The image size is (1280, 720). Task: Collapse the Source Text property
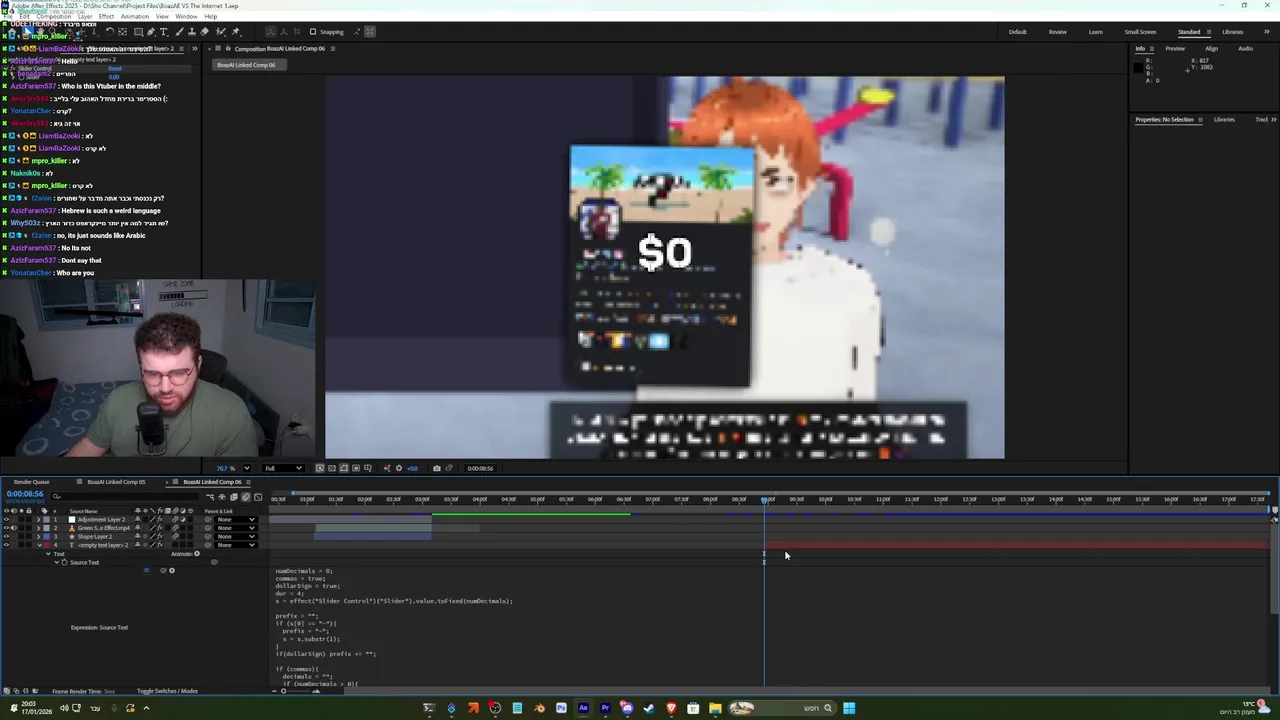click(x=56, y=562)
